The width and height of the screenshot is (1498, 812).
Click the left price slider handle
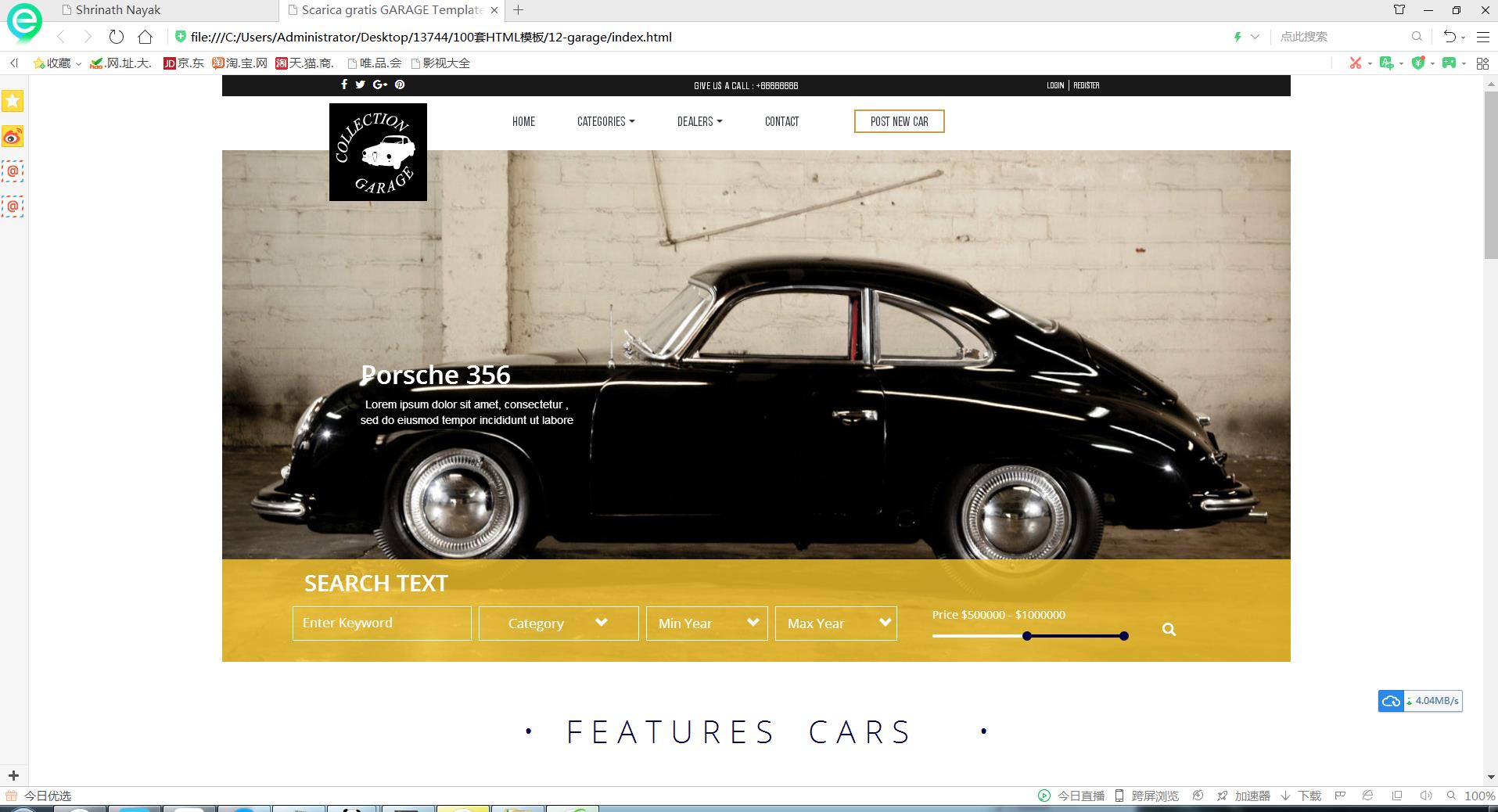pyautogui.click(x=1027, y=636)
